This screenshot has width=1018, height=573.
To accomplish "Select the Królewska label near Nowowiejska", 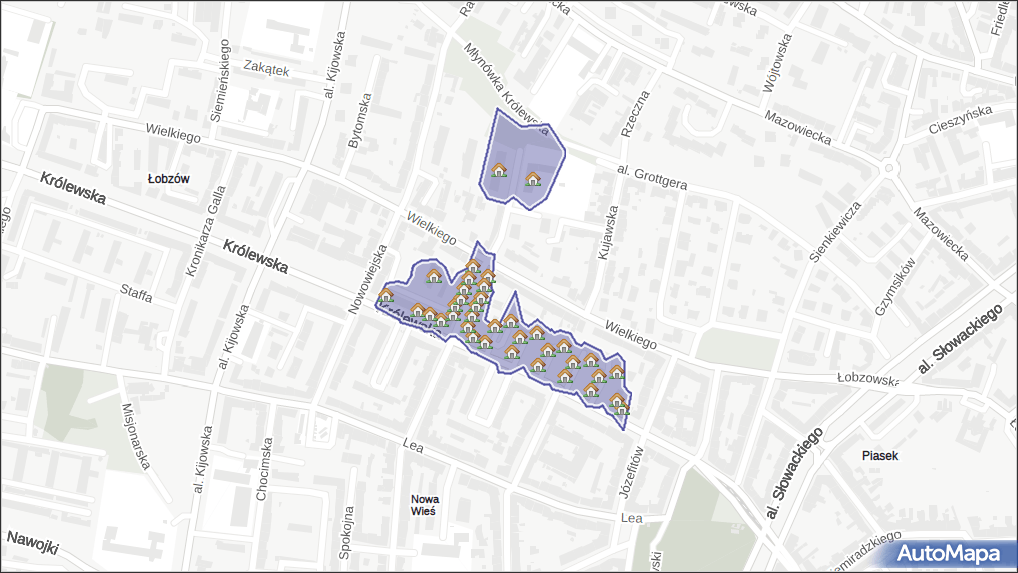I will click(x=255, y=256).
